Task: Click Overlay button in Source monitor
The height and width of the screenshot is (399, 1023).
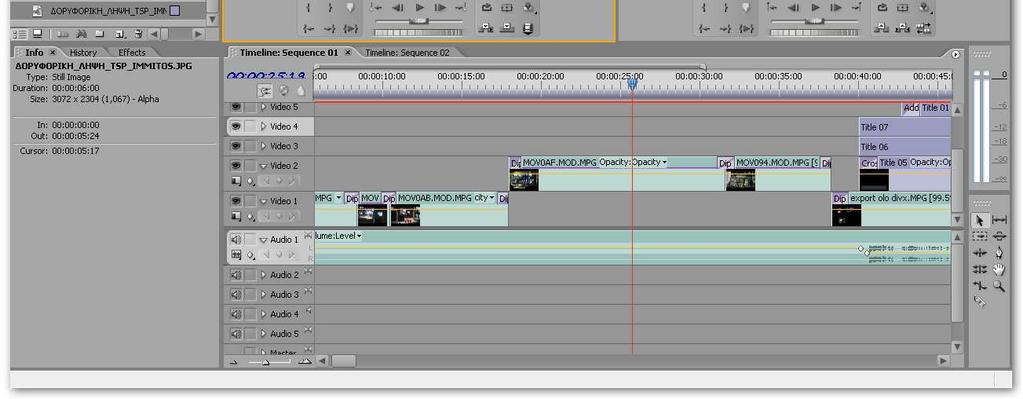Action: click(x=507, y=28)
